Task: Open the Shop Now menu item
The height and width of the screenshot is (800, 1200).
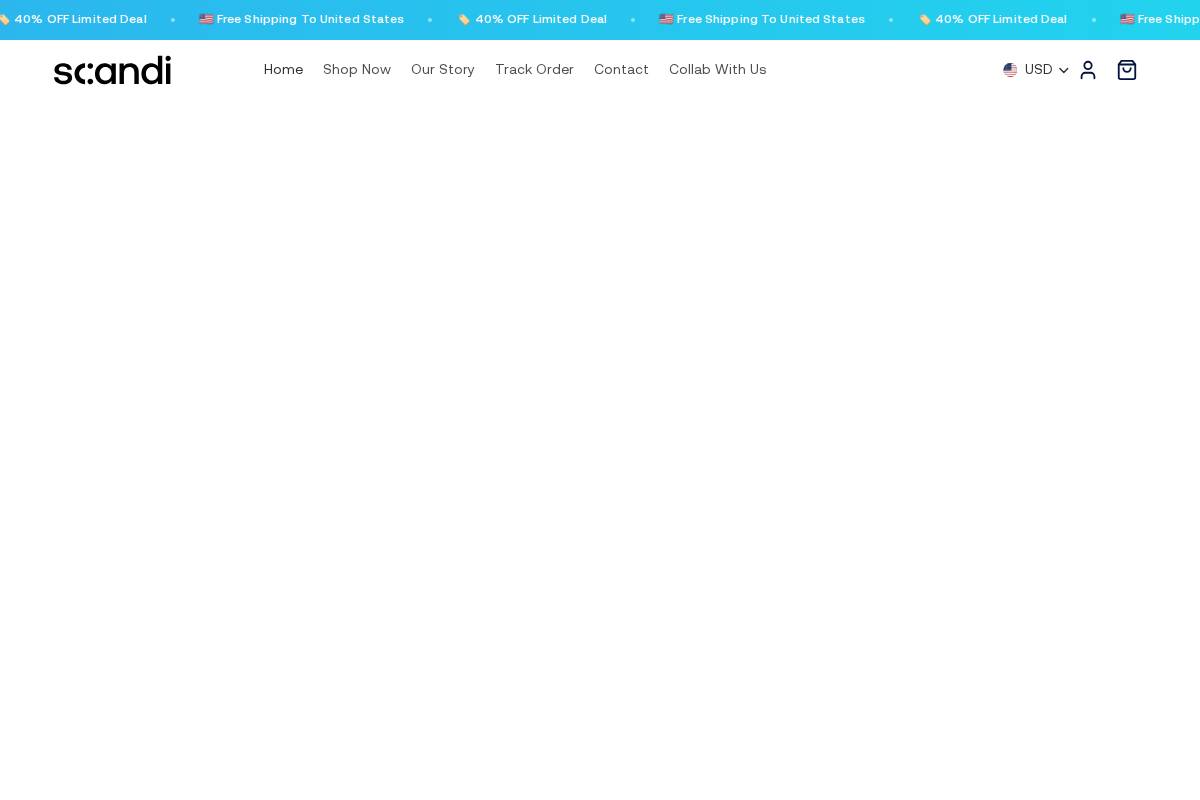Action: point(357,69)
